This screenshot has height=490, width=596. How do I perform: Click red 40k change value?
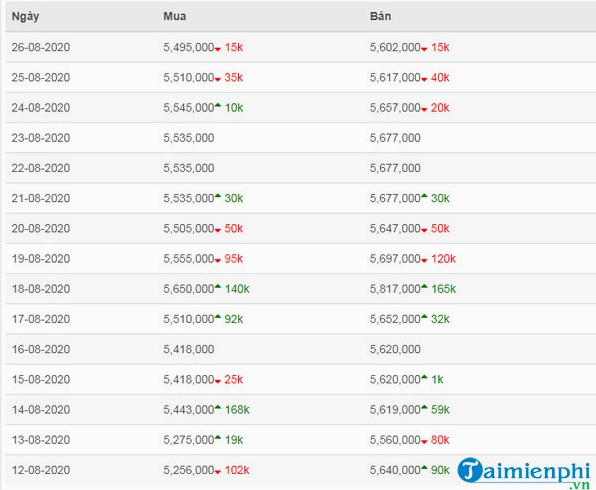(440, 78)
